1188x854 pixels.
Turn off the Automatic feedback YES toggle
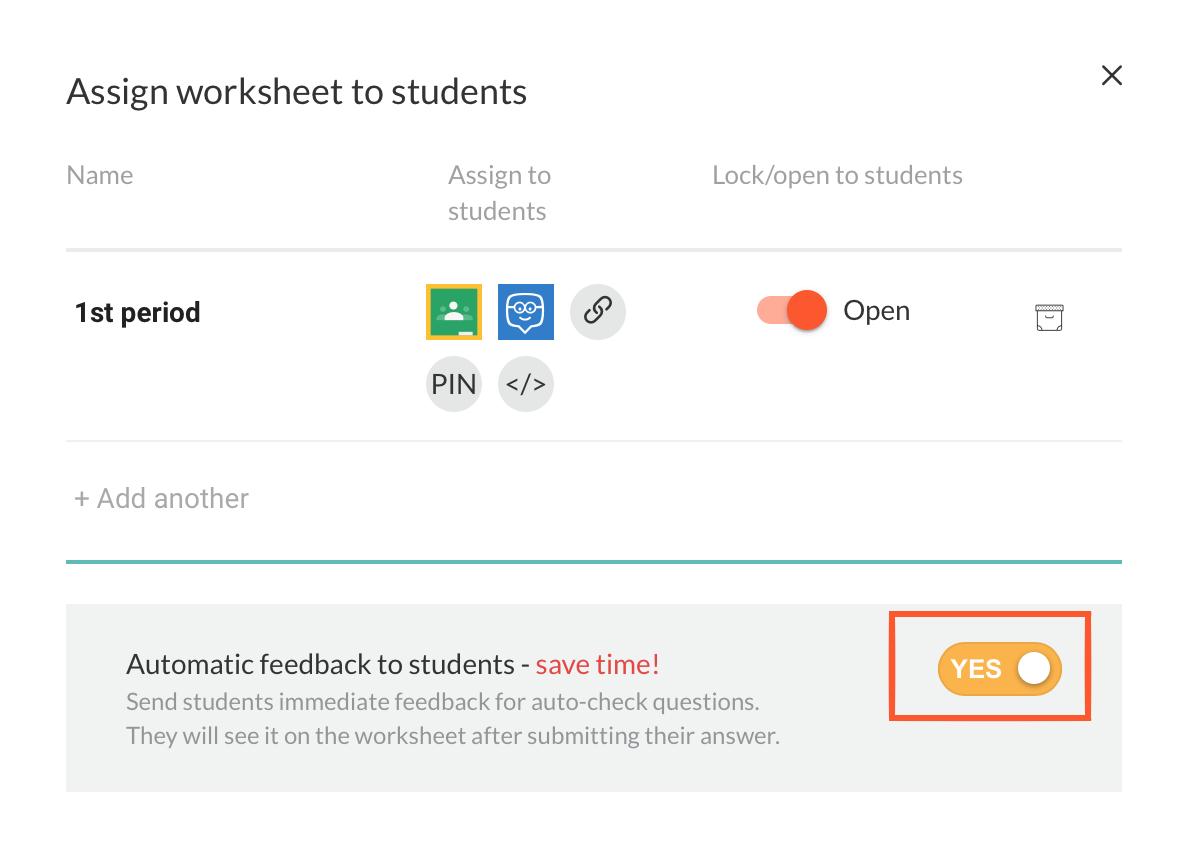[999, 668]
